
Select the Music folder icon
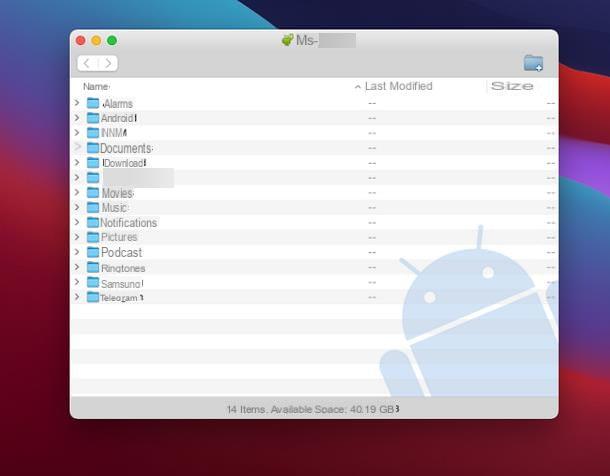pos(93,207)
